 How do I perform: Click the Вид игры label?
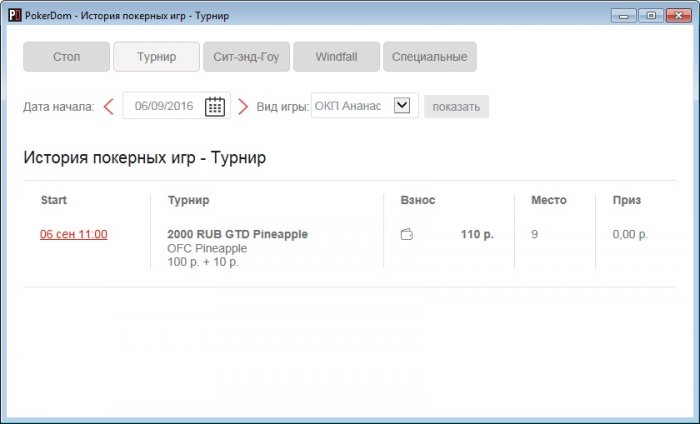(x=283, y=107)
